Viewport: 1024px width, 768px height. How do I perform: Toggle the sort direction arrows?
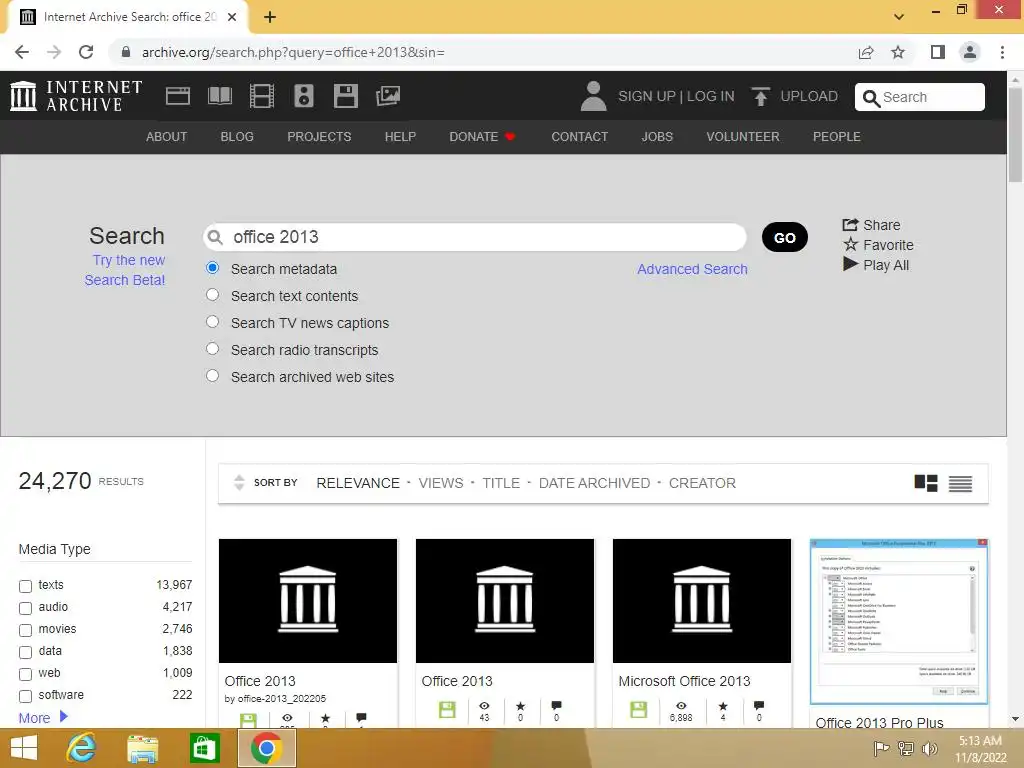tap(239, 483)
